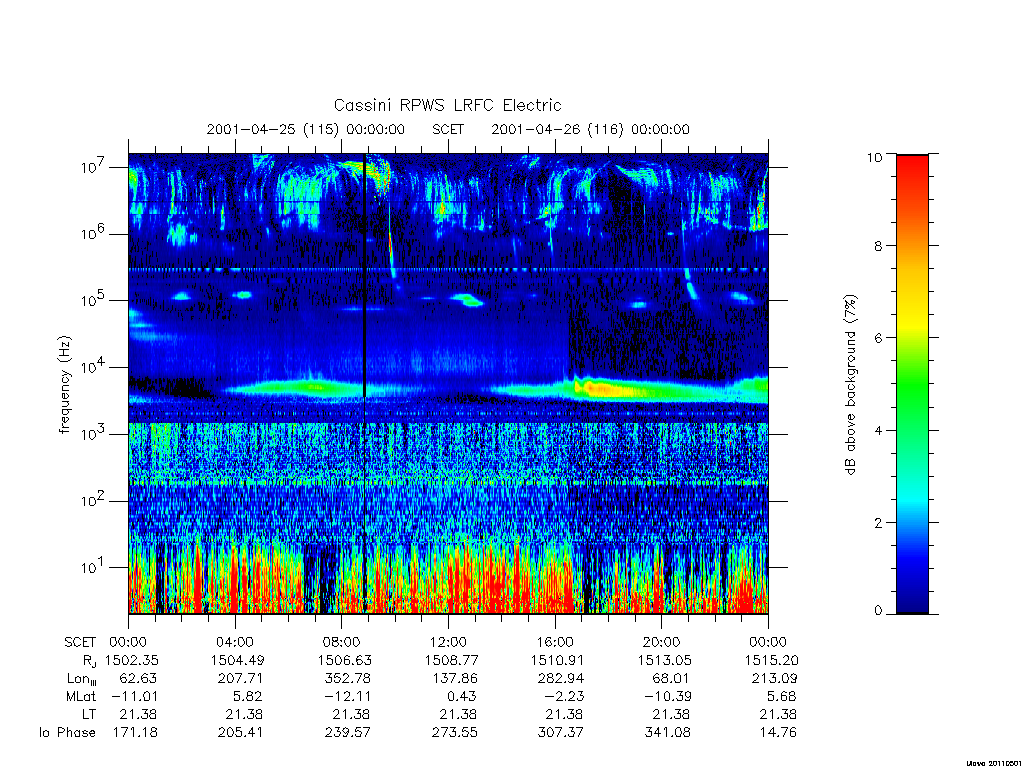The image size is (1024, 768).
Task: Click the colorbar tick value 8
Action: point(878,246)
